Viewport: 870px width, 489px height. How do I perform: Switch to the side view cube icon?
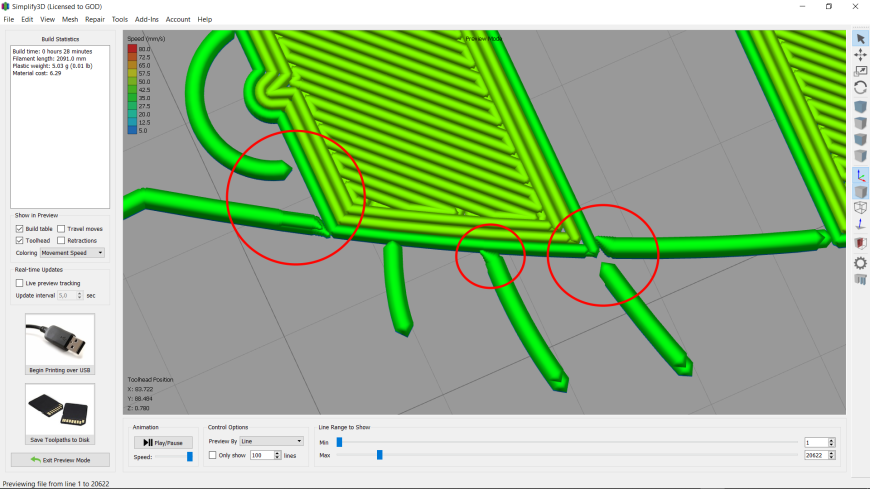pos(861,156)
